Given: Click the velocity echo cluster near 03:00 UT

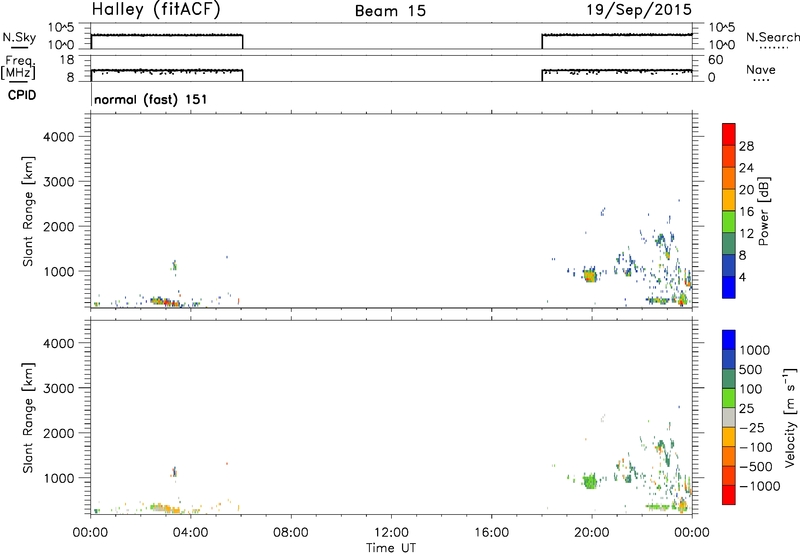Looking at the screenshot, I should pos(164,508).
